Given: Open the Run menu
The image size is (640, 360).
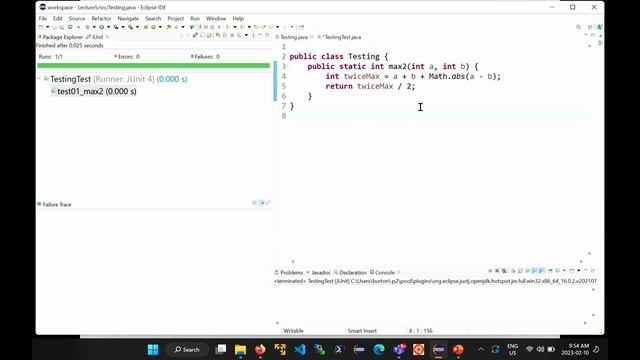Looking at the screenshot, I should pos(195,18).
